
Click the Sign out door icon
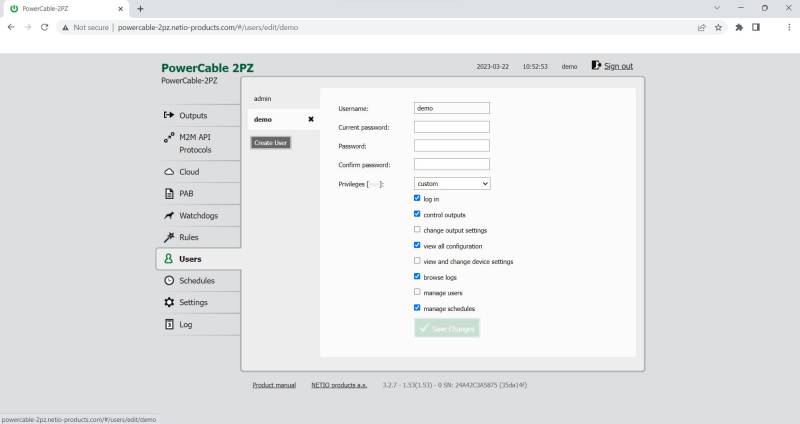tap(596, 66)
